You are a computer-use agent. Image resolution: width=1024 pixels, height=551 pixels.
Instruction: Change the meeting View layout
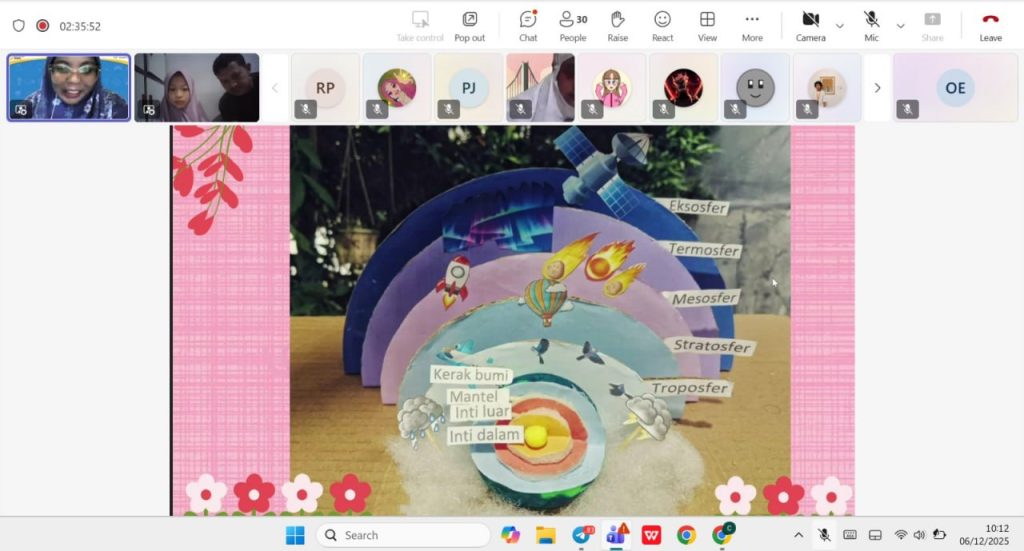tap(707, 25)
